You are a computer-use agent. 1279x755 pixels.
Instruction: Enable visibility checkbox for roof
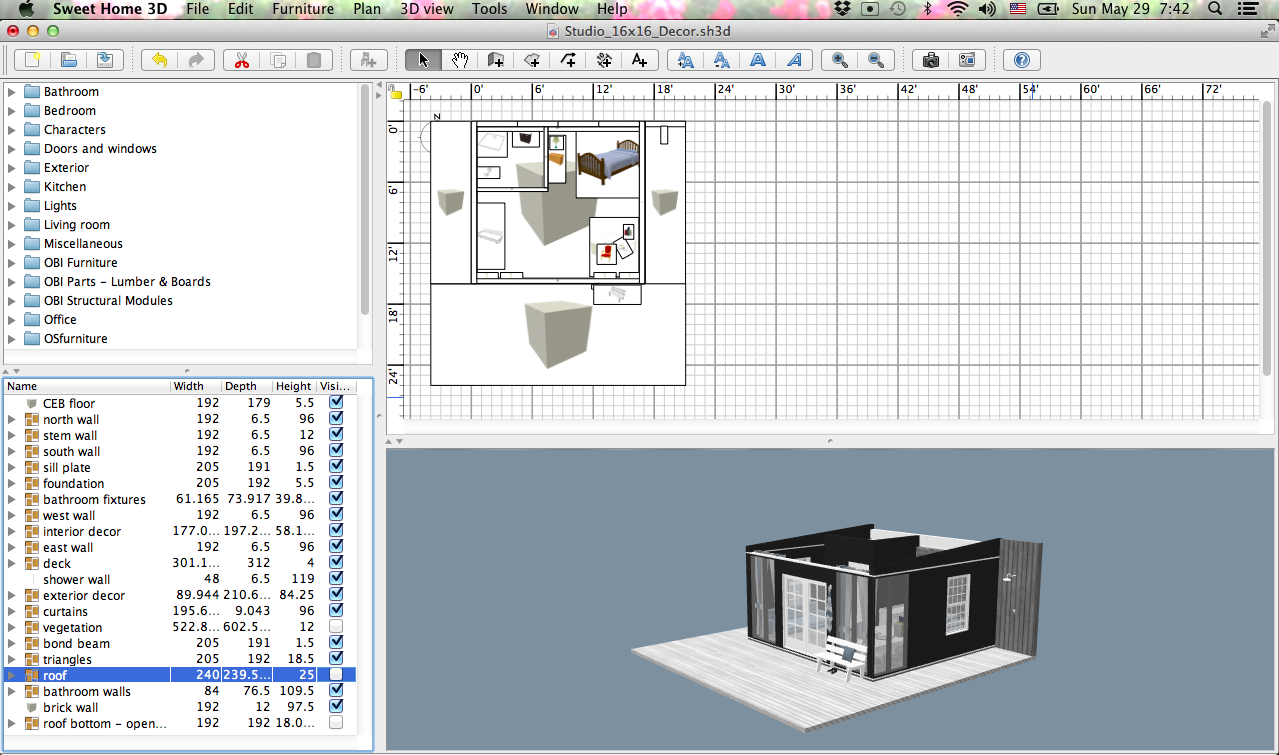pyautogui.click(x=336, y=674)
